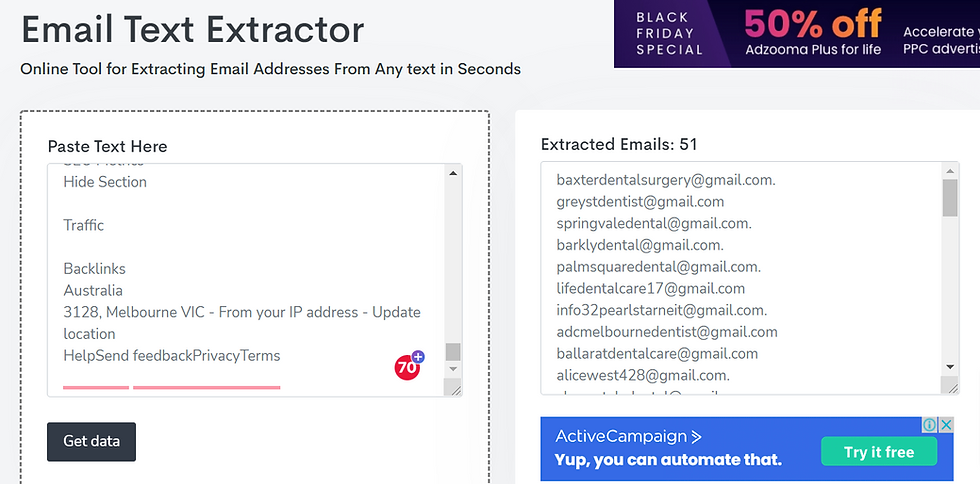The width and height of the screenshot is (980, 484).
Task: Click the HelpSend feedbackPrivacyTerms line
Action: tap(172, 356)
